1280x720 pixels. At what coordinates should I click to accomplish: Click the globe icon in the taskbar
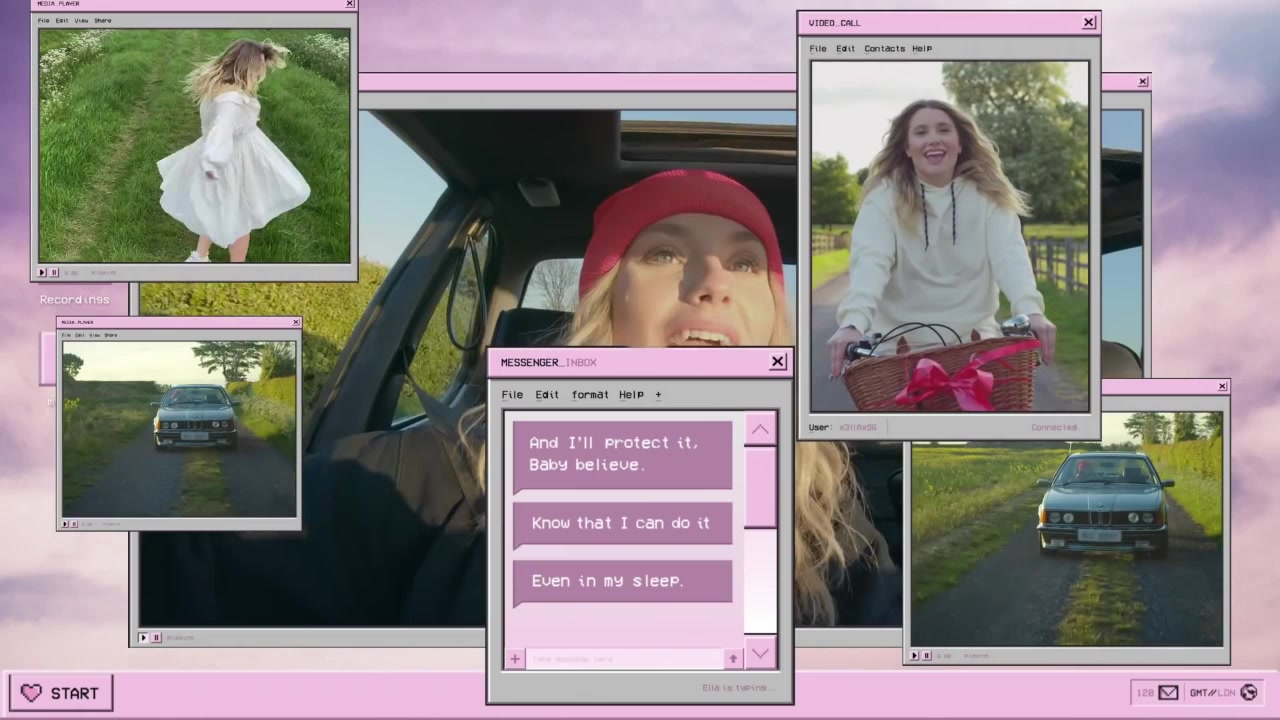1249,692
